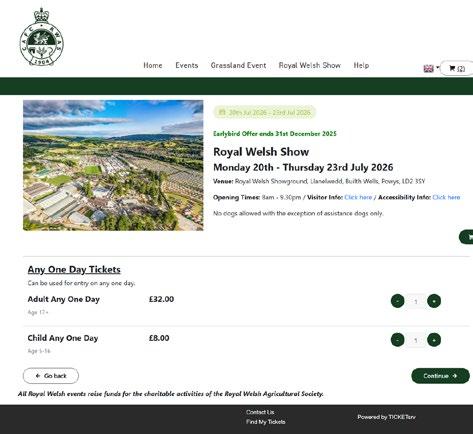Image resolution: width=473 pixels, height=434 pixels.
Task: Open the Help menu item
Action: pyautogui.click(x=361, y=65)
